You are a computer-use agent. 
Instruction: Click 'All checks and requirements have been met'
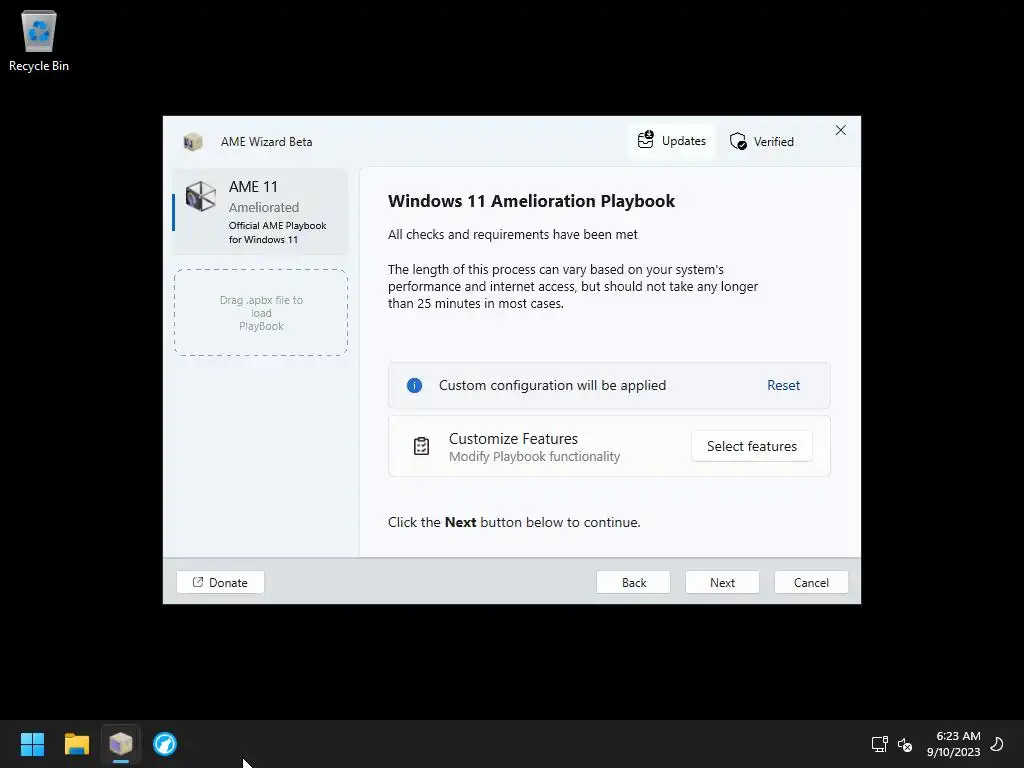click(x=513, y=234)
